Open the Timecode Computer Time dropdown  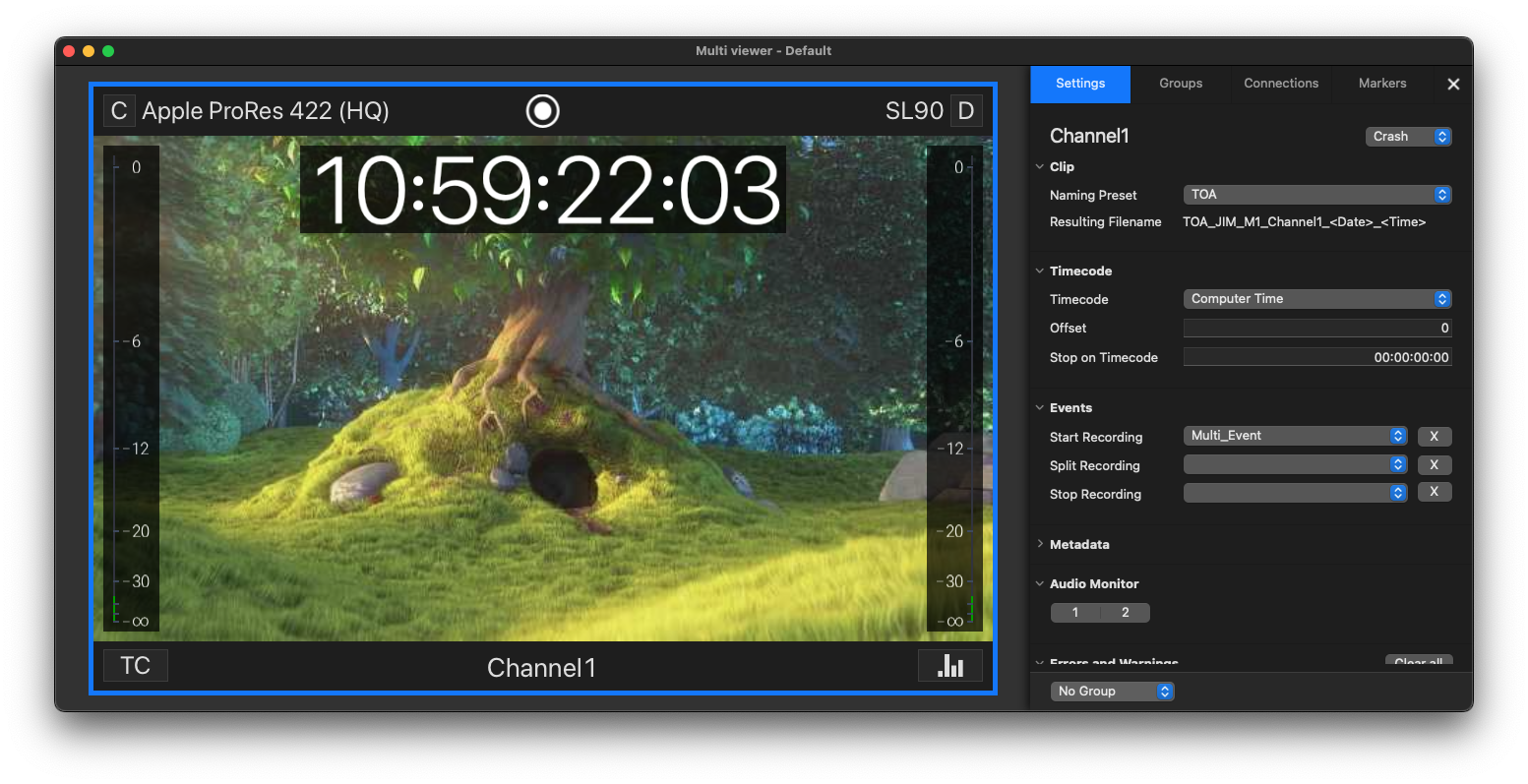coord(1317,299)
